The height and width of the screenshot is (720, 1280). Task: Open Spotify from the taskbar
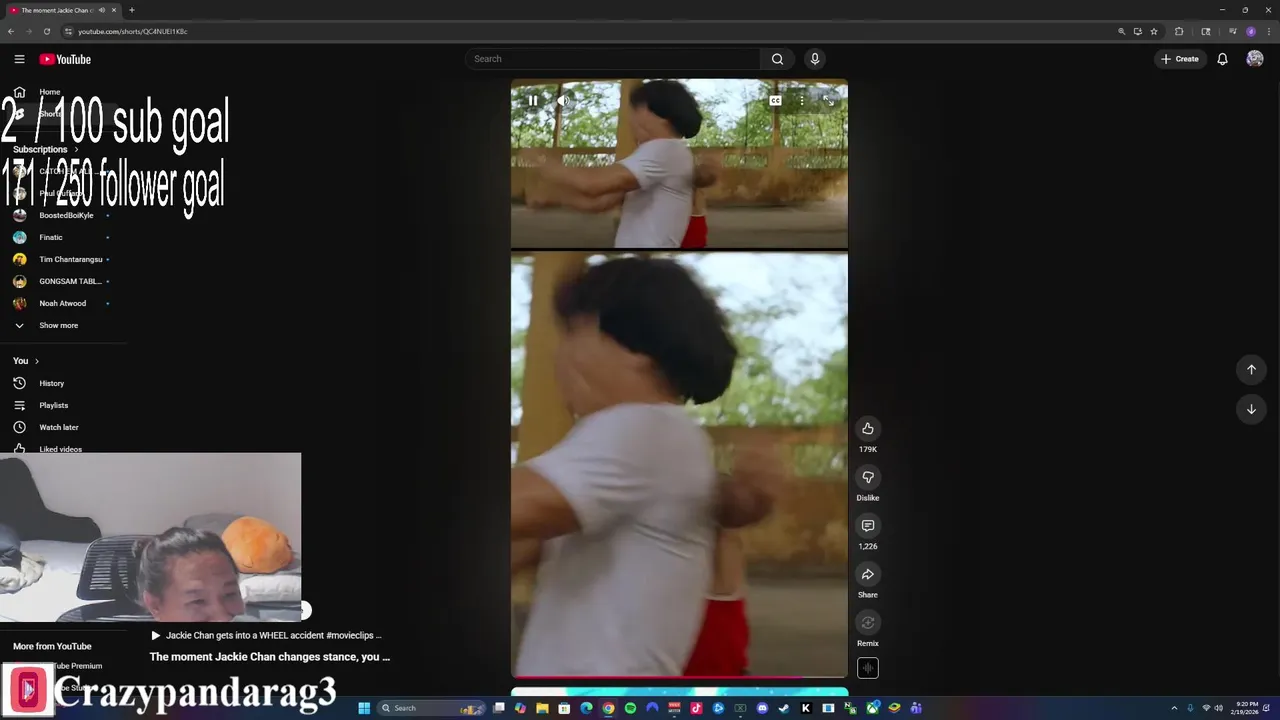pyautogui.click(x=630, y=708)
